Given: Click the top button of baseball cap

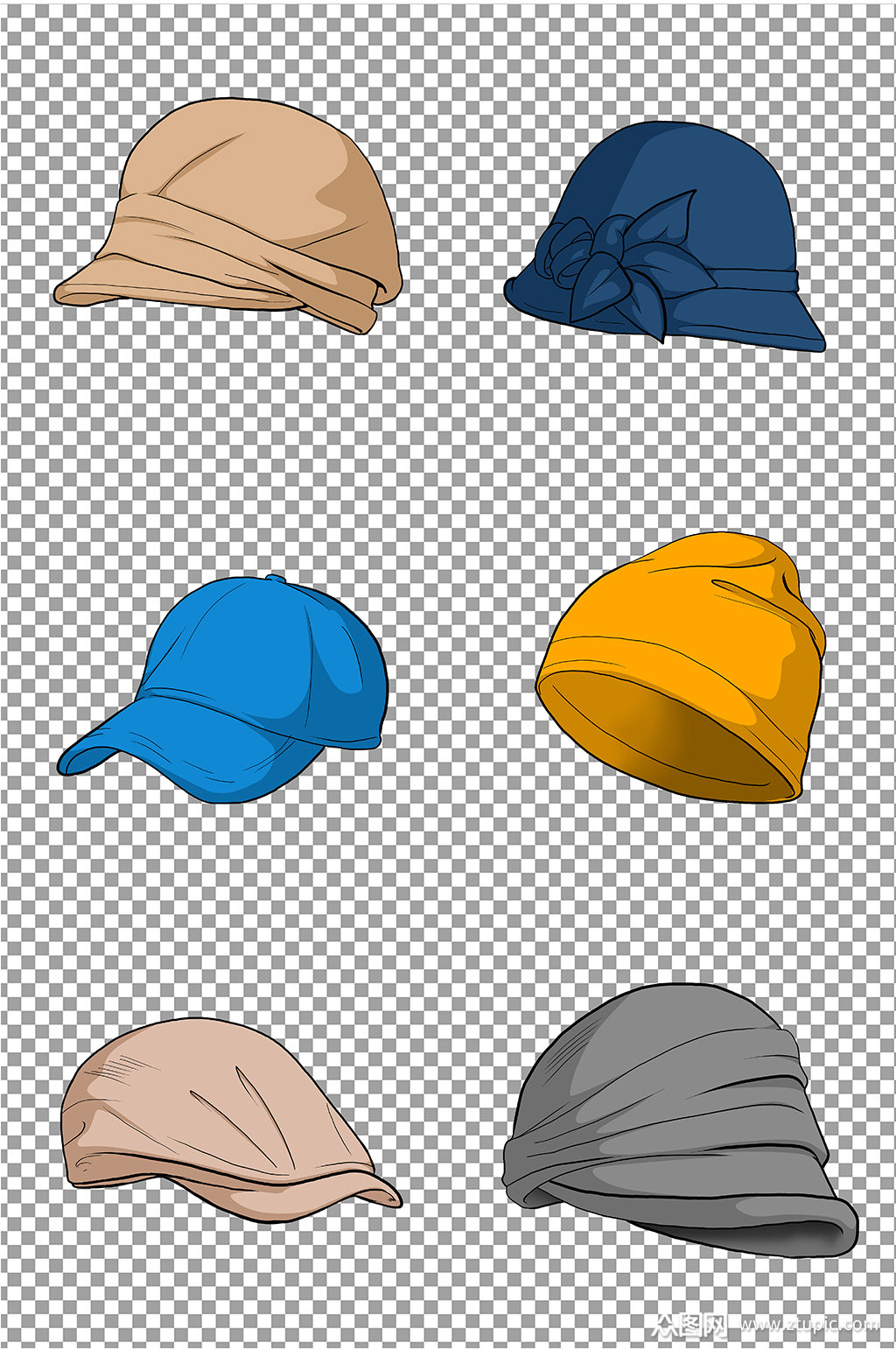Looking at the screenshot, I should pyautogui.click(x=275, y=579).
